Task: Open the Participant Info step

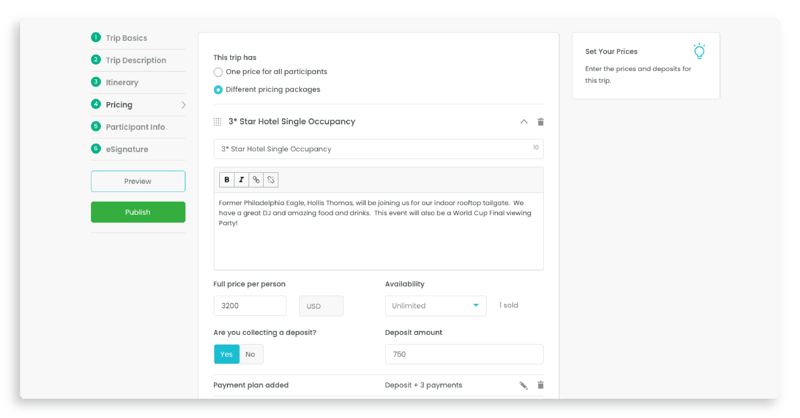Action: (135, 127)
